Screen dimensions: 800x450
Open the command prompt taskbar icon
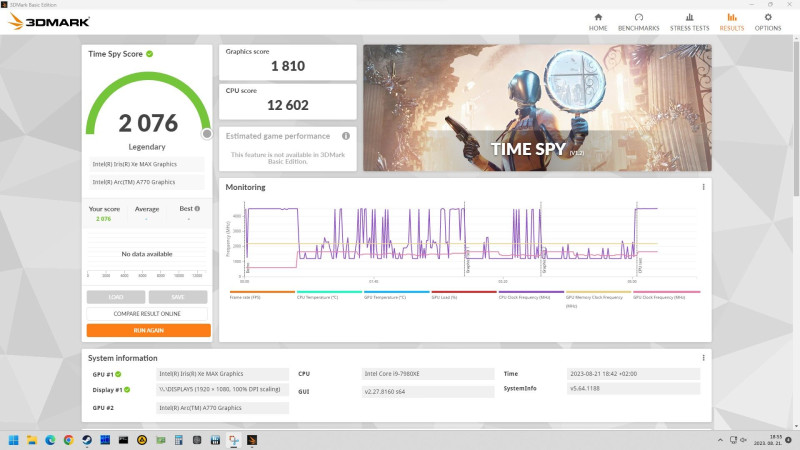tap(123, 440)
